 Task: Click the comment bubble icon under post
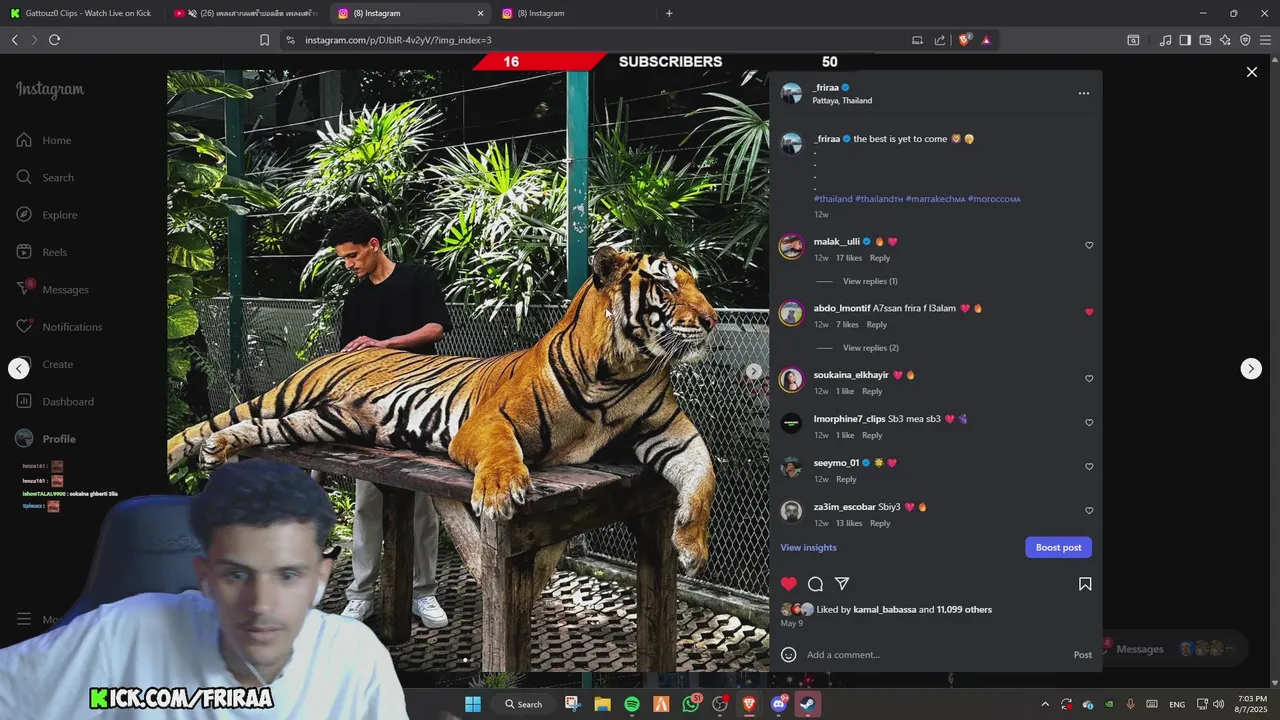click(816, 584)
